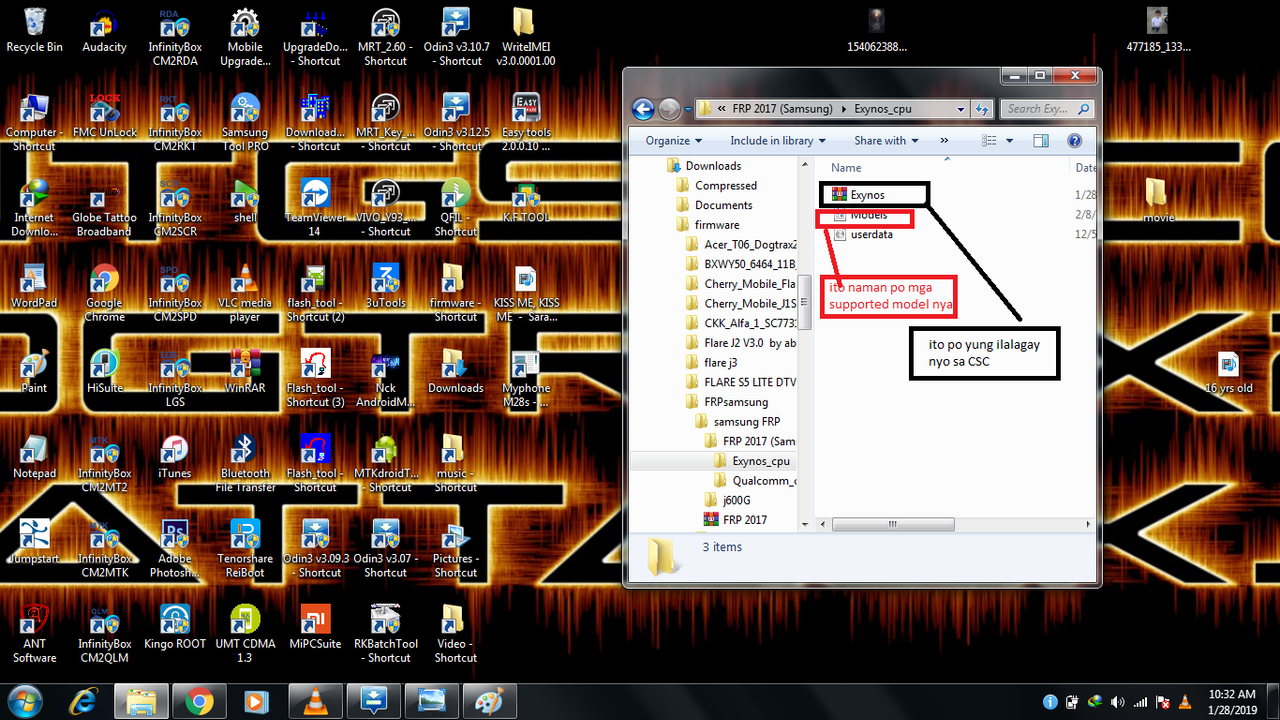Select the MiPCSuite desktop icon
1280x720 pixels.
315,626
